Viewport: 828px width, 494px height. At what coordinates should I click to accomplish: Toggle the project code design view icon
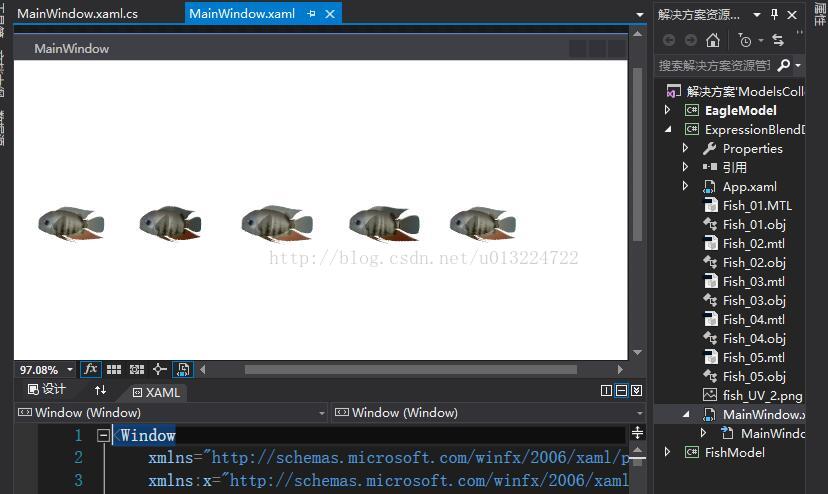pos(183,369)
